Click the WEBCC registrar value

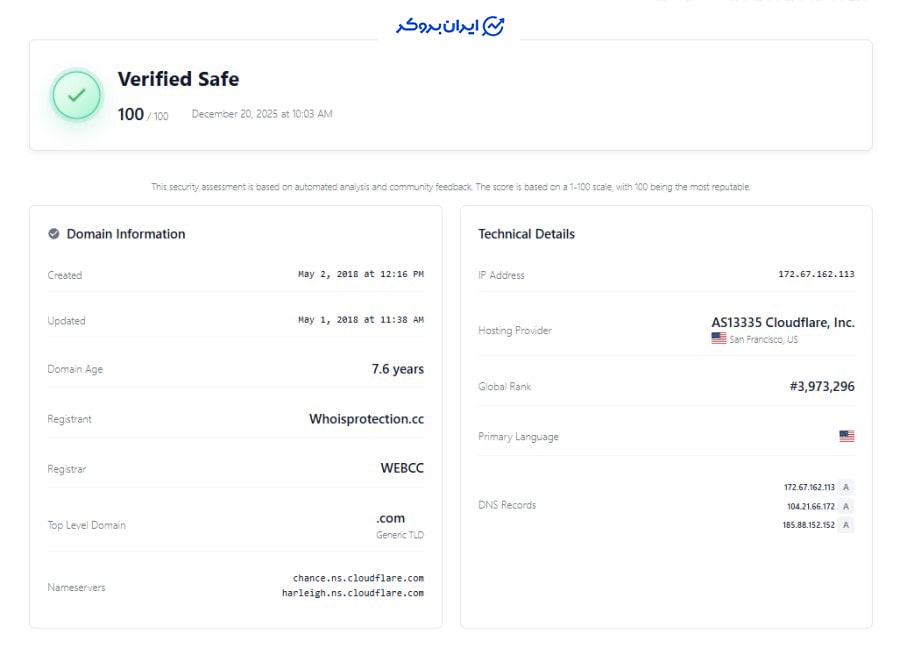(402, 468)
